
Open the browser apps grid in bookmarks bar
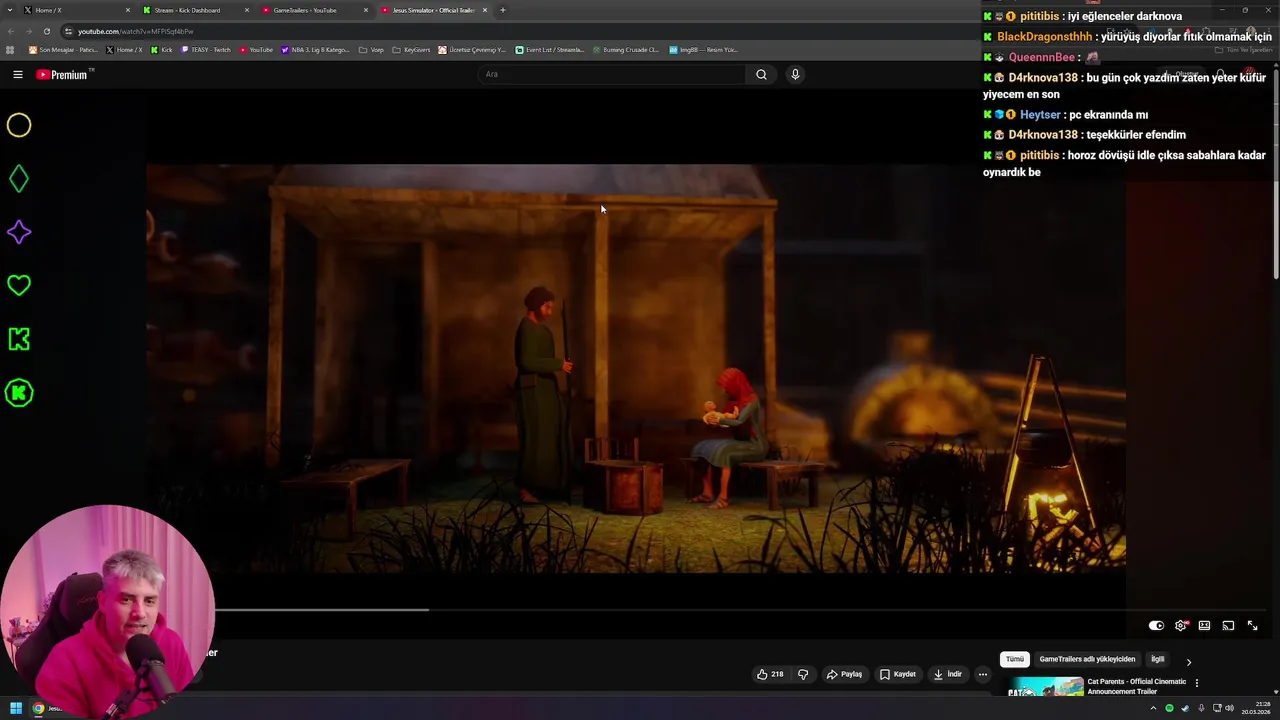(10, 49)
